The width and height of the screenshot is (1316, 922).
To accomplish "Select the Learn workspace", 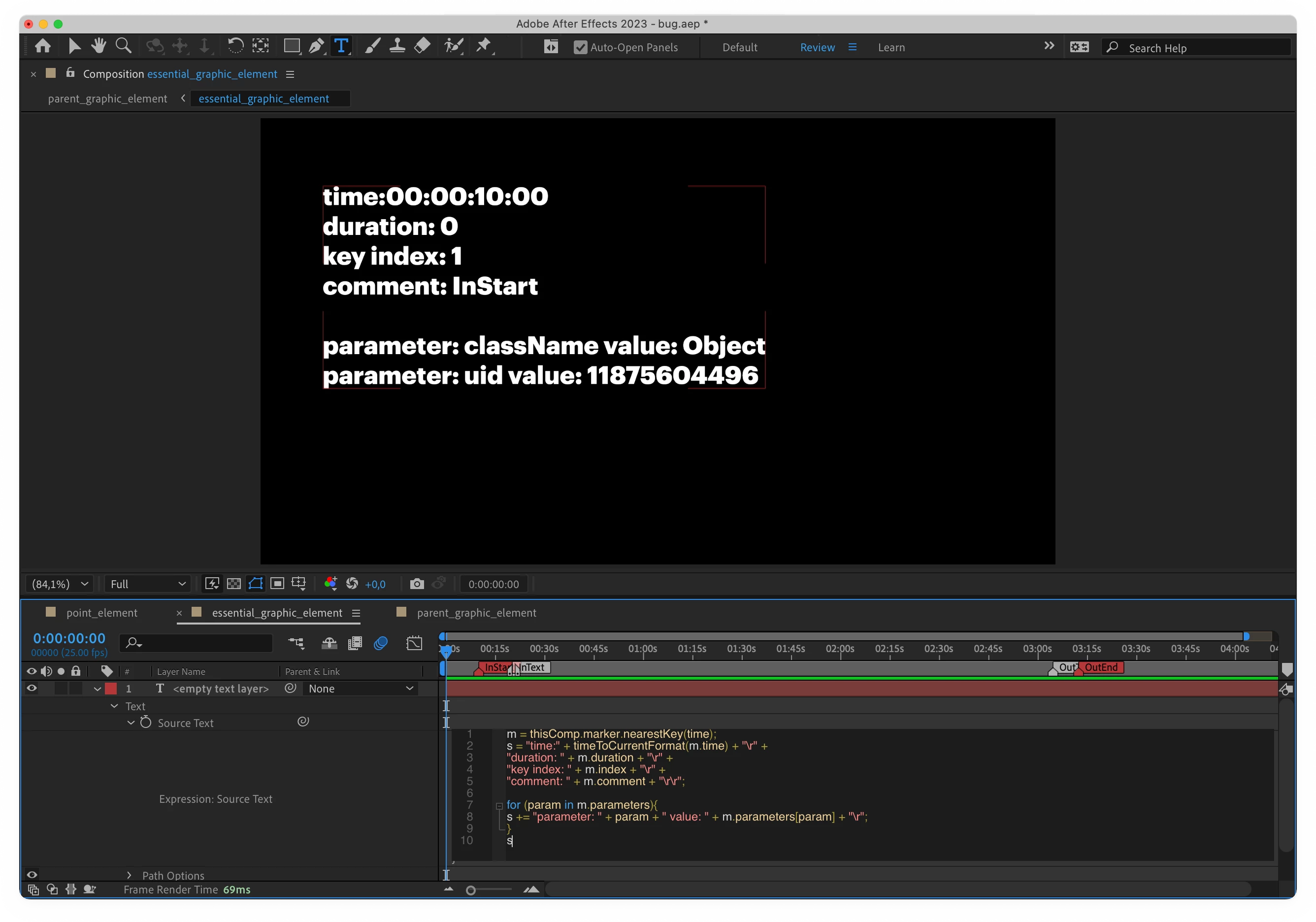I will 890,48.
